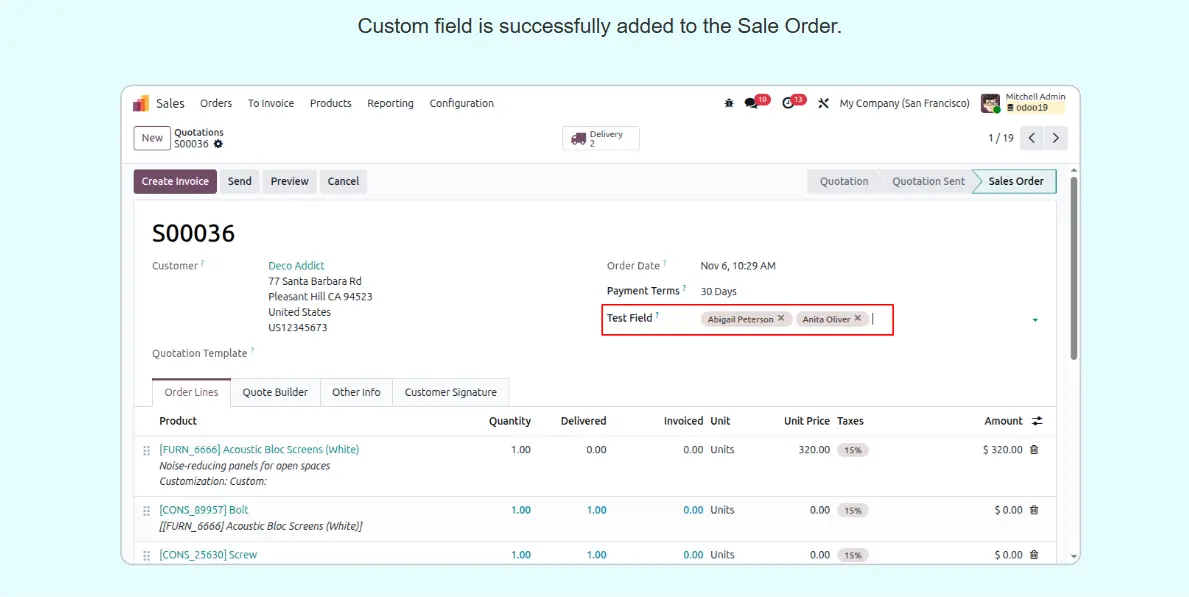Remove the Abigail Peterson tag
Image resolution: width=1189 pixels, height=597 pixels.
[781, 319]
